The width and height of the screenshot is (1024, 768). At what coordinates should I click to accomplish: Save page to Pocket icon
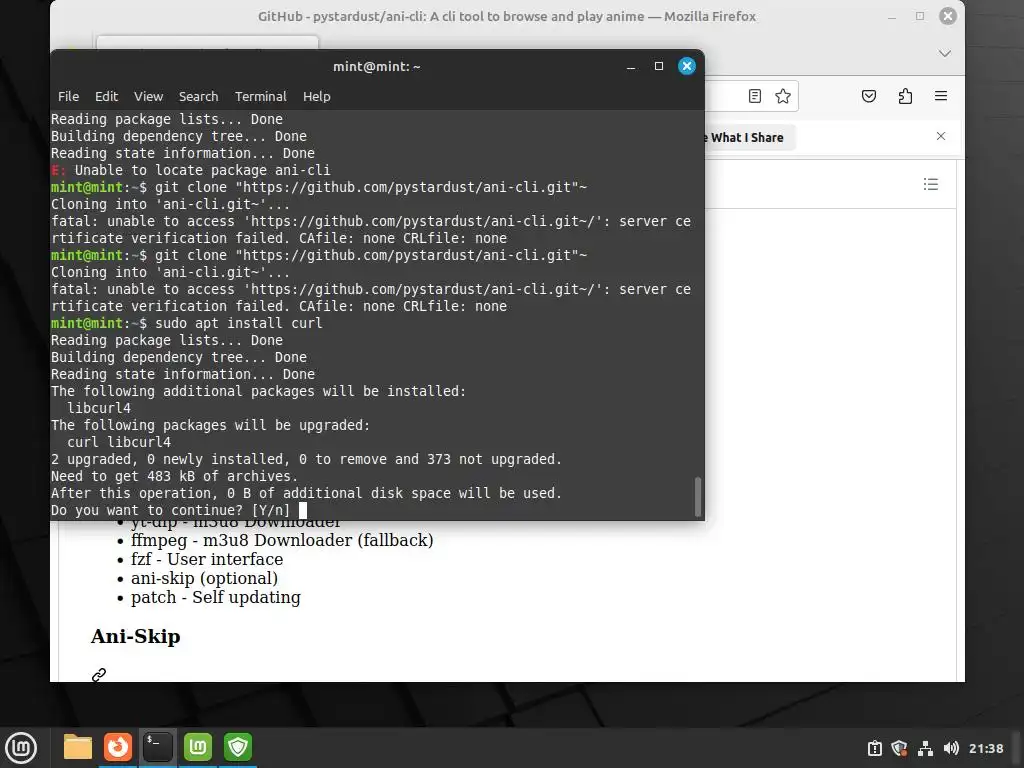click(x=869, y=97)
